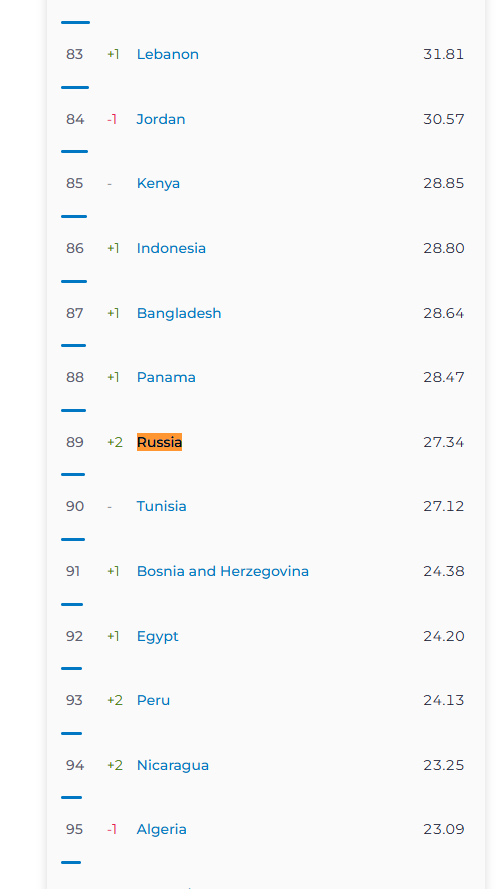Click rank number 89 beside Russia
The image size is (499, 889).
coord(75,442)
